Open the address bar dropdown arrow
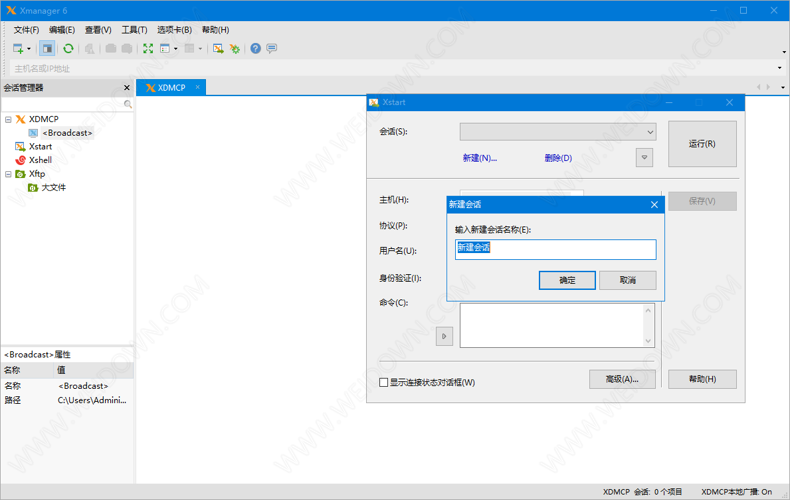This screenshot has width=790, height=500. click(x=779, y=68)
